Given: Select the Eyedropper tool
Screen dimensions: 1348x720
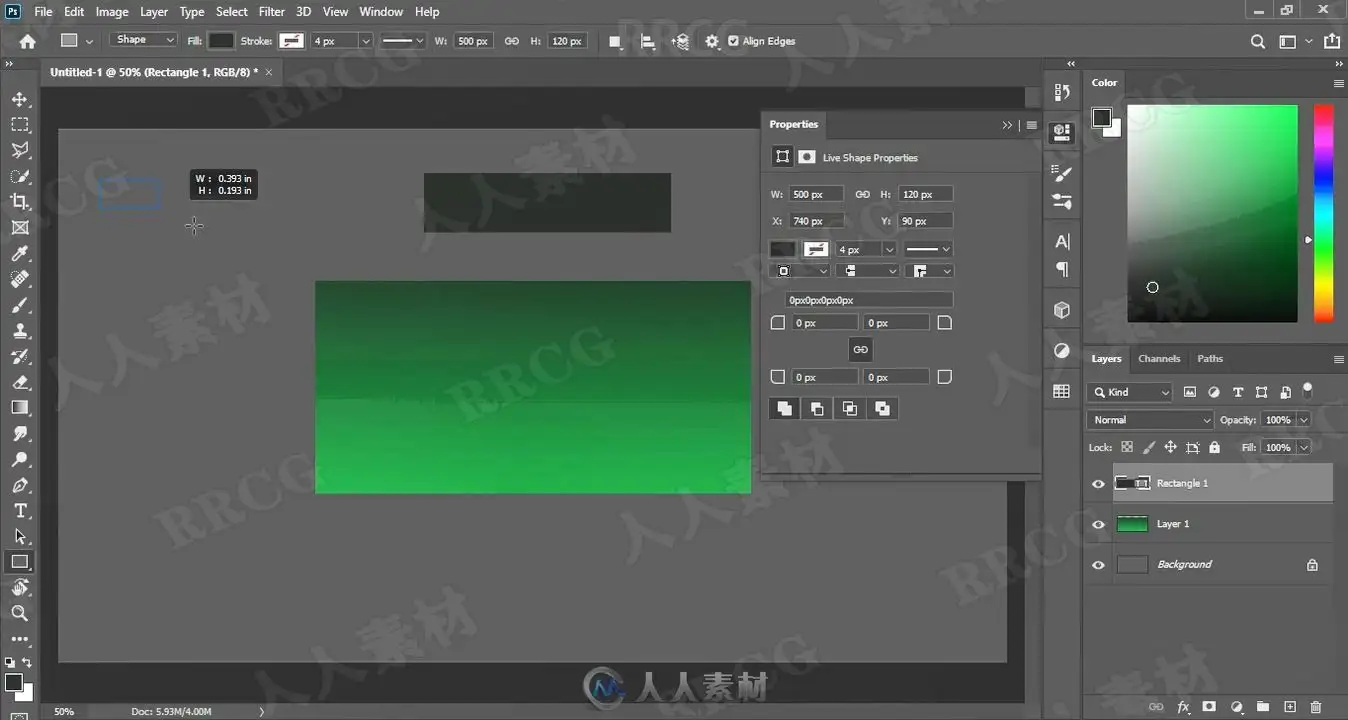Looking at the screenshot, I should click(19, 254).
